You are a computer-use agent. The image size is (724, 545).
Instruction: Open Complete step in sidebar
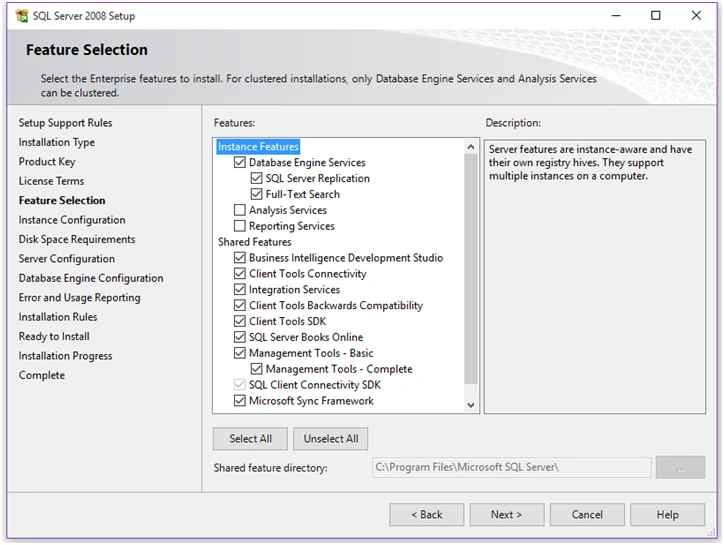42,375
